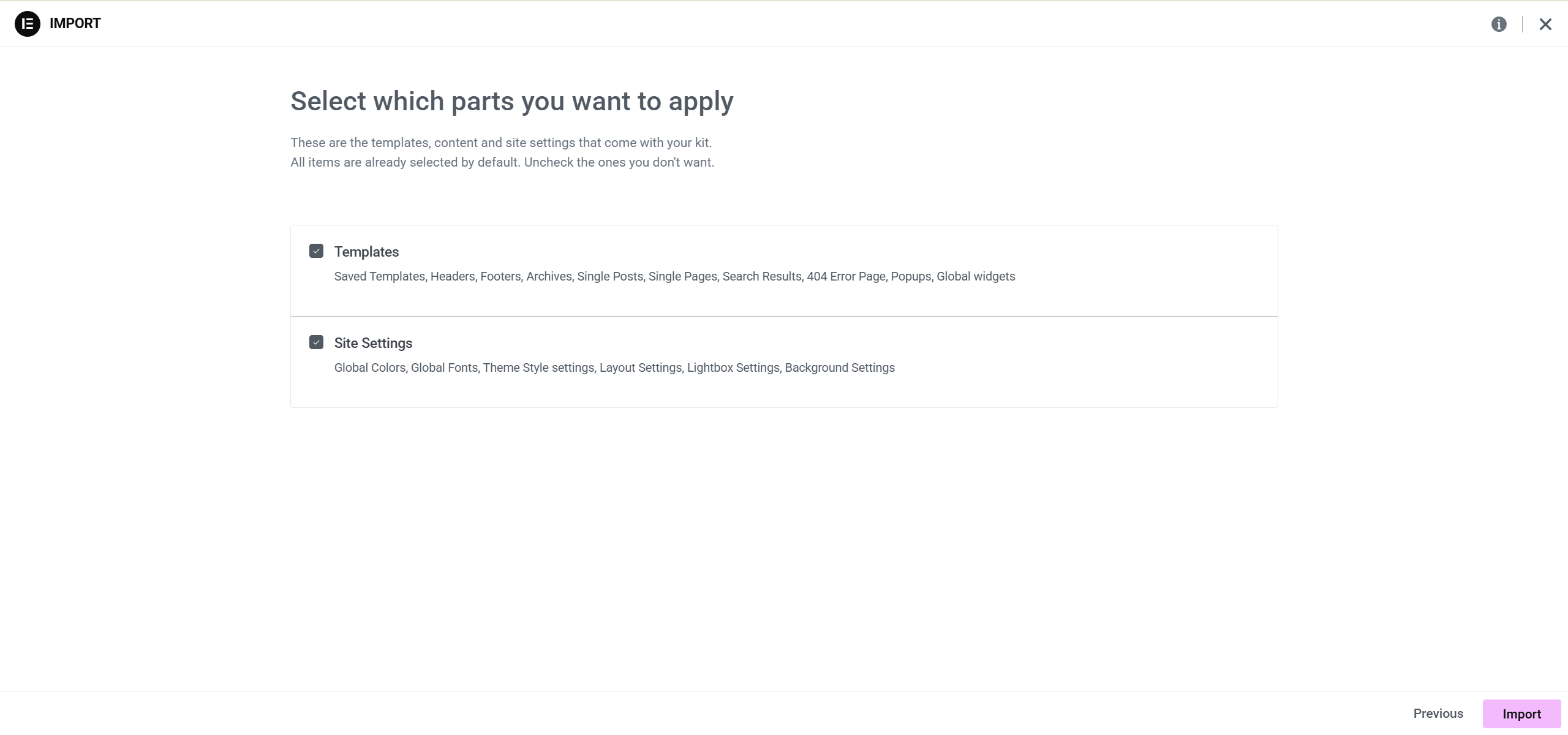This screenshot has width=1568, height=735.
Task: Click the Site Settings label text
Action: 373,343
